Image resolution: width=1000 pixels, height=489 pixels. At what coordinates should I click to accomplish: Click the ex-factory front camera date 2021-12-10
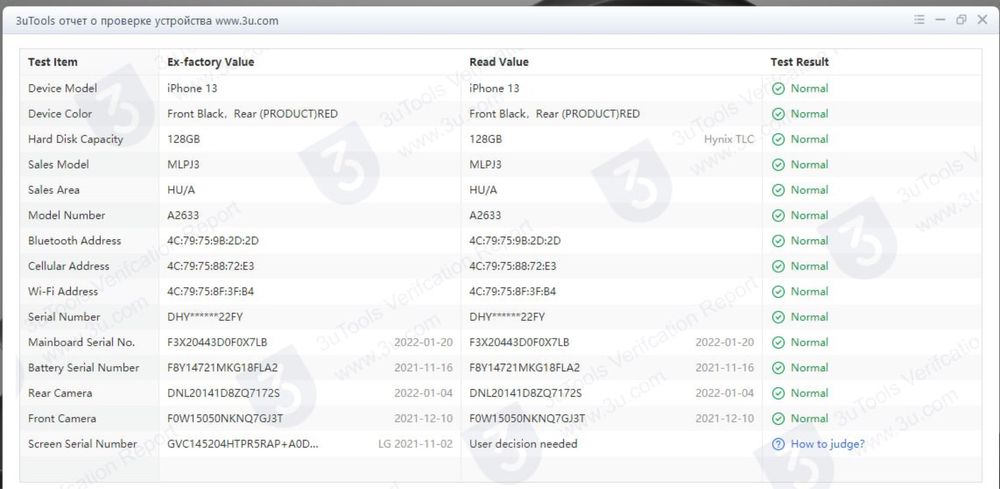pyautogui.click(x=423, y=419)
